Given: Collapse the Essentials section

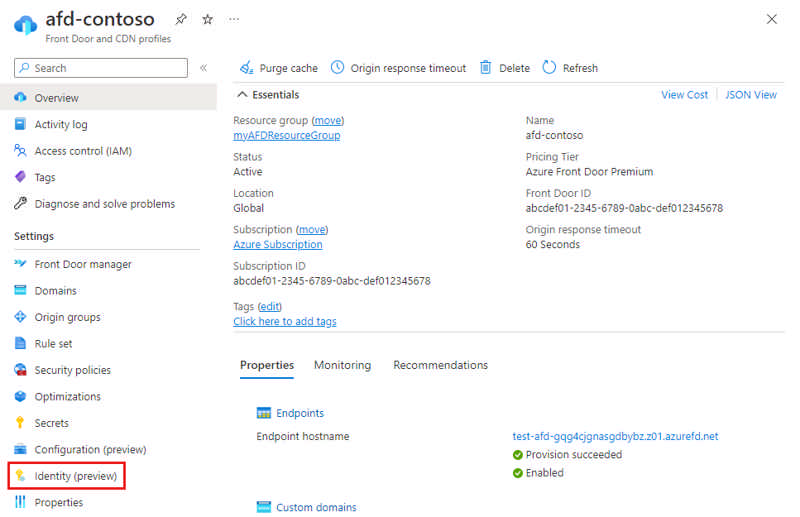Looking at the screenshot, I should point(242,94).
